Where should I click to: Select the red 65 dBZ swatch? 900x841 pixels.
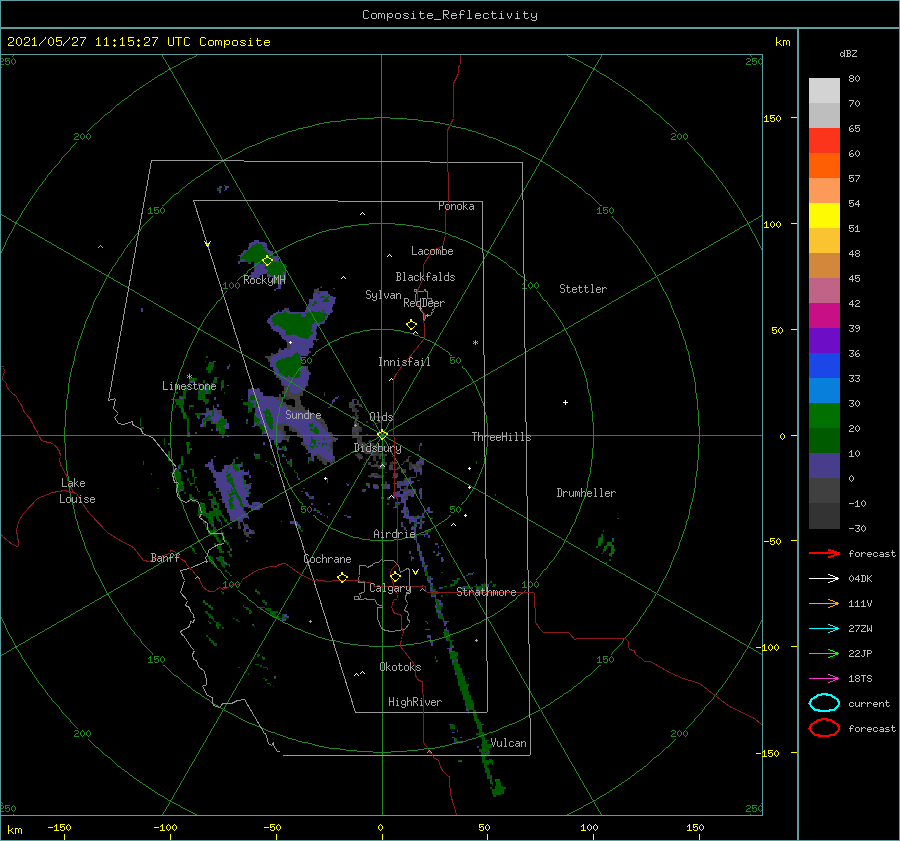click(x=824, y=141)
